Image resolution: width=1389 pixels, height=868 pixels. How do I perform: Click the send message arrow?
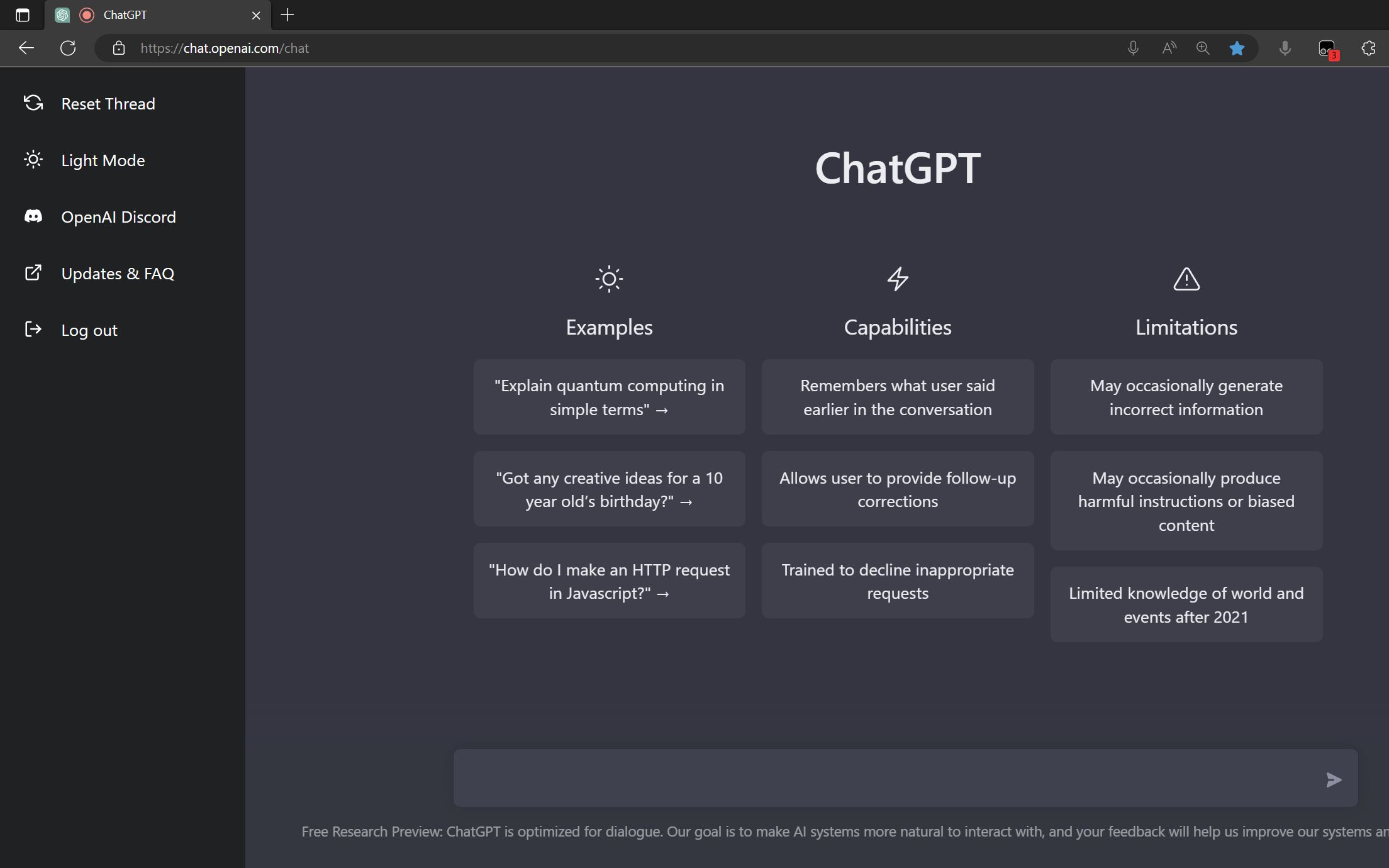tap(1333, 780)
